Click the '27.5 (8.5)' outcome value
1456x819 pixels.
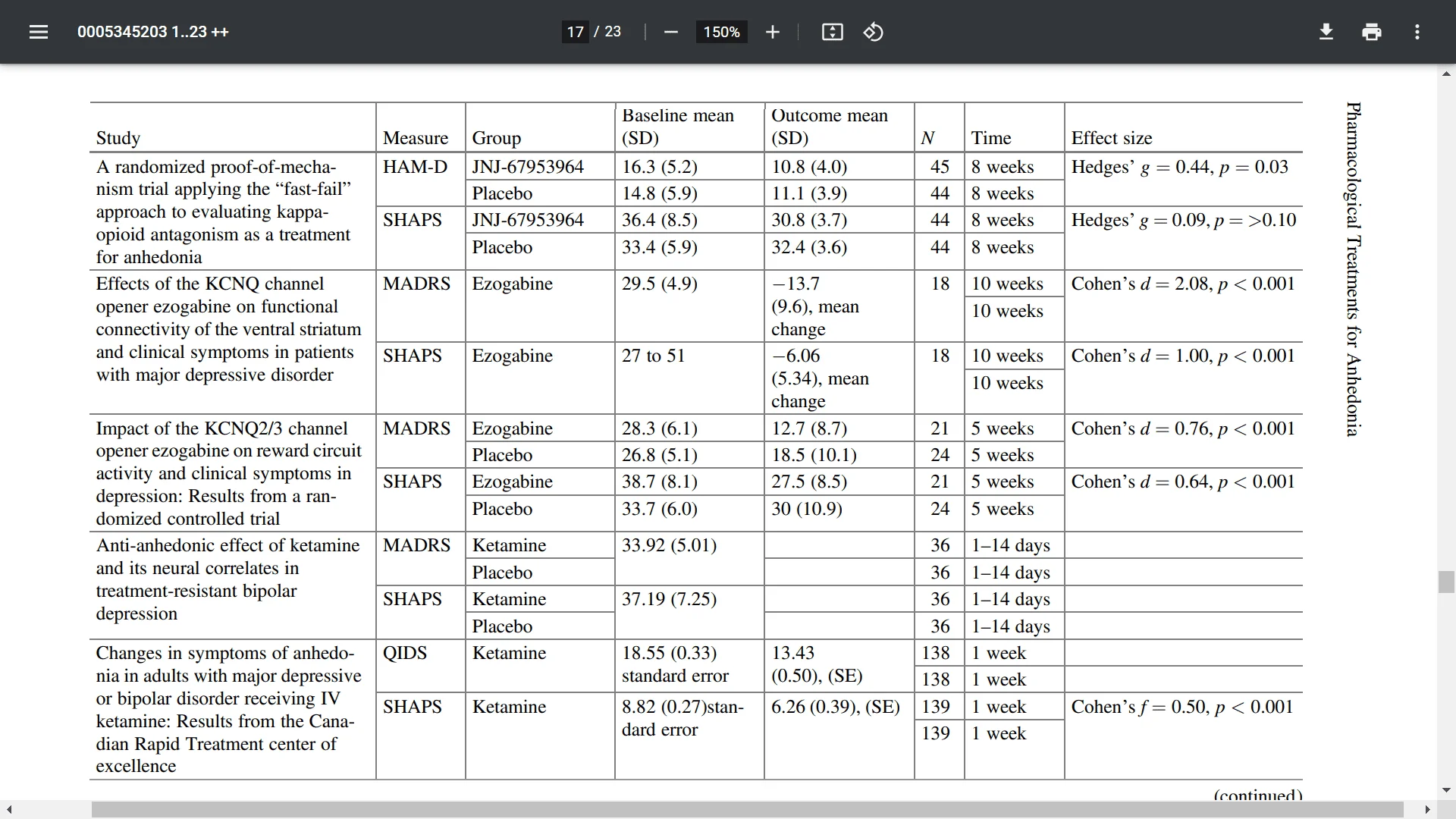pos(809,482)
